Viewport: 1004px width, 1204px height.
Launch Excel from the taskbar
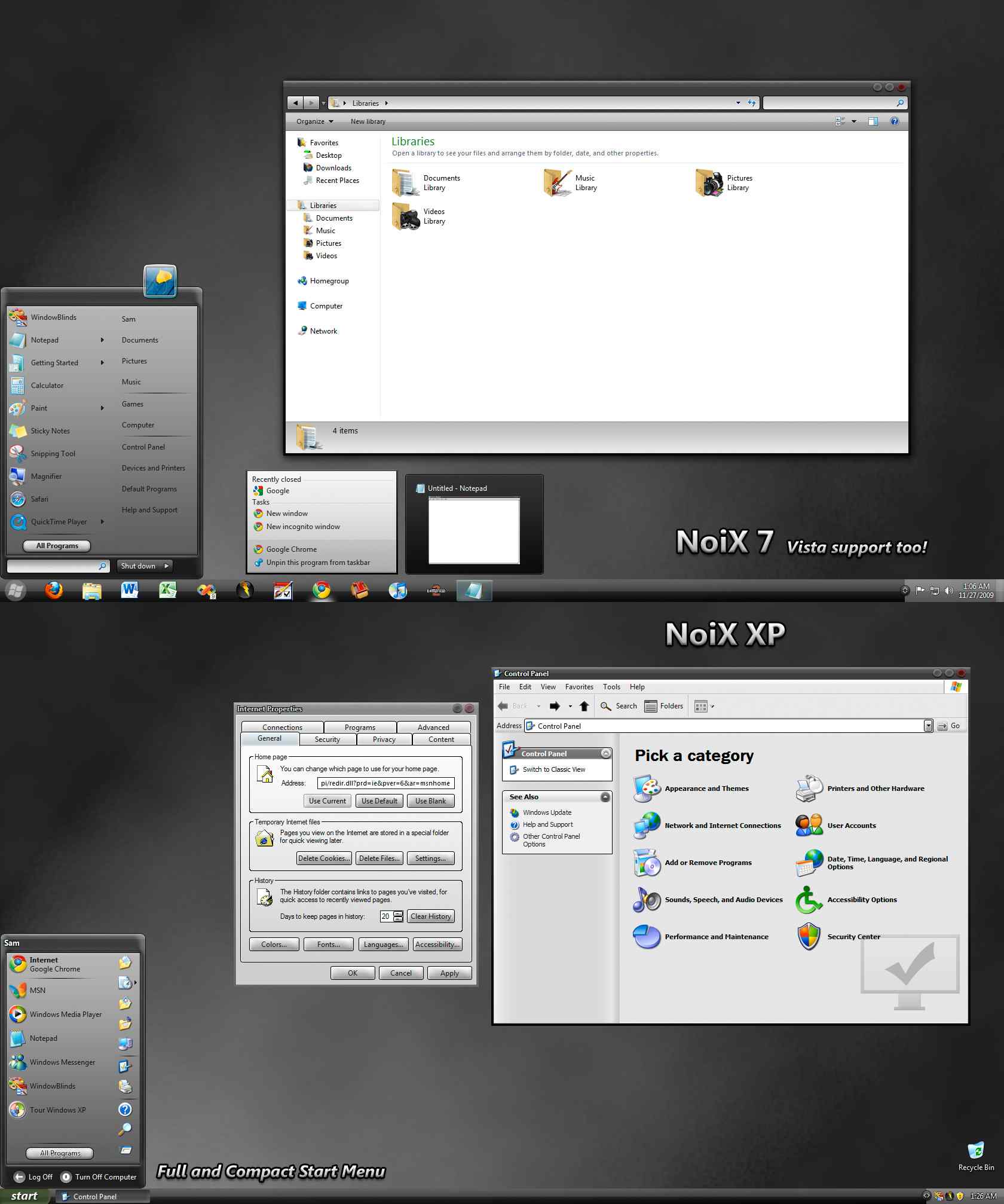click(168, 591)
